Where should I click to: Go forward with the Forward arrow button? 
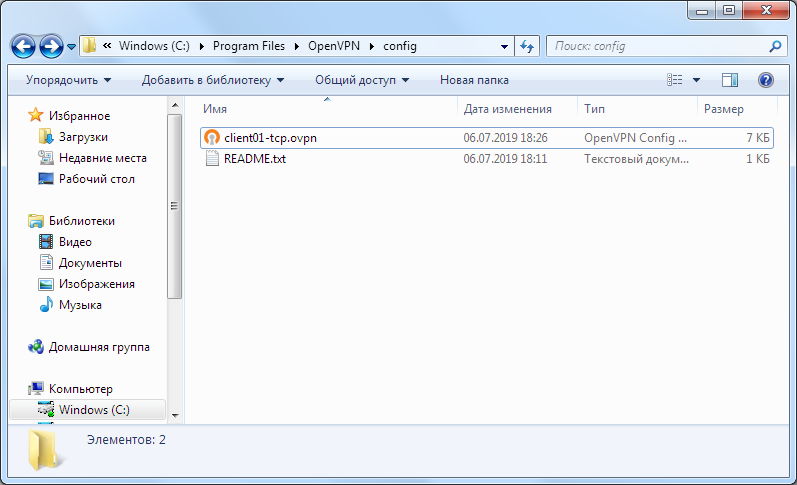(51, 46)
